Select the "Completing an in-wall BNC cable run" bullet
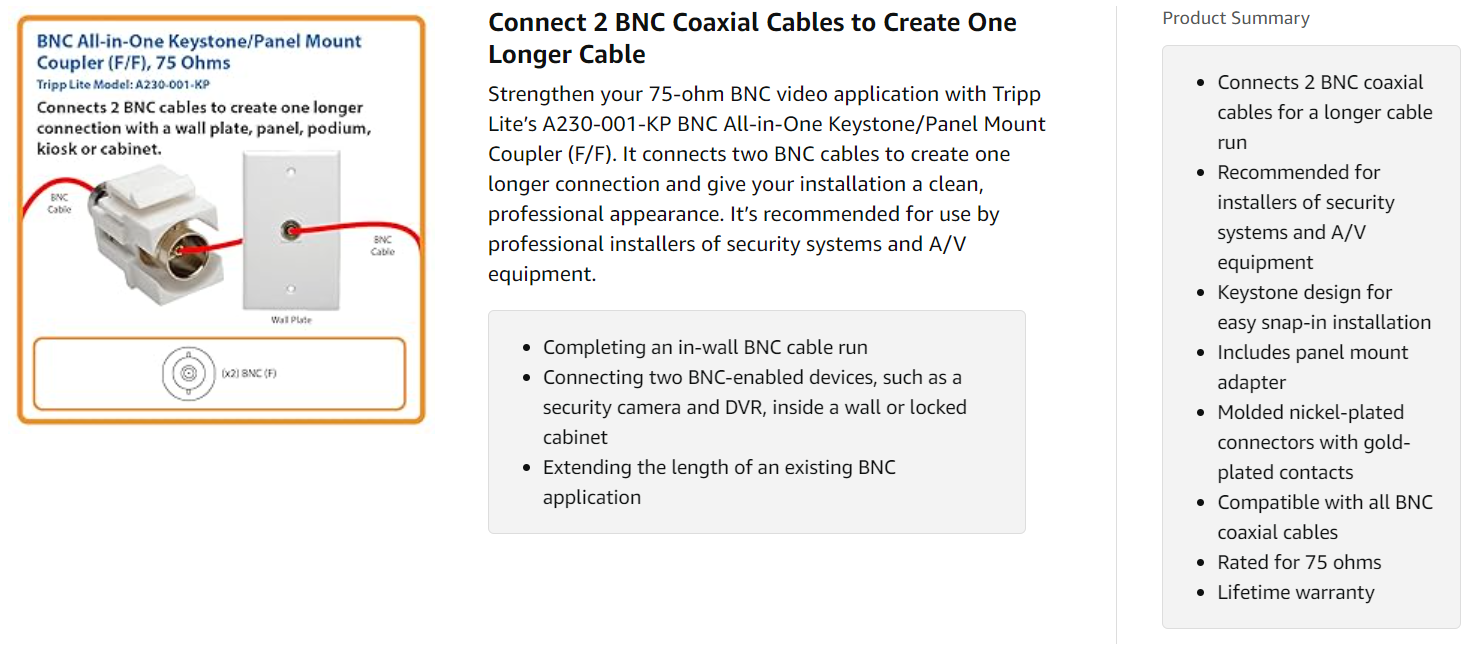This screenshot has width=1479, height=652. [x=705, y=347]
